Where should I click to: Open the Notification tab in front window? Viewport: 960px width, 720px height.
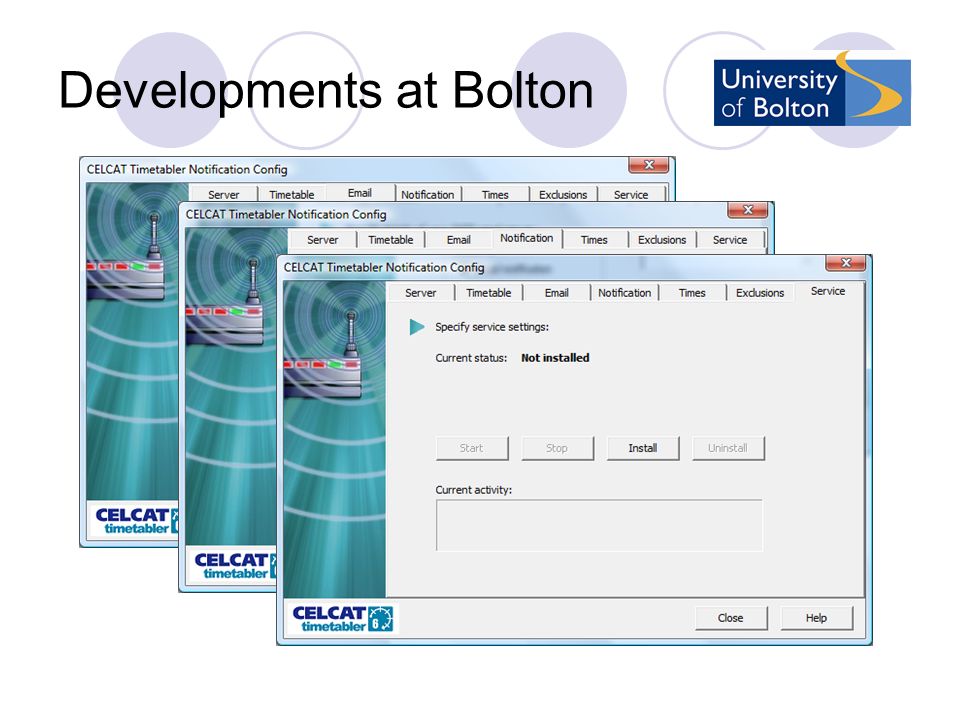click(x=624, y=293)
